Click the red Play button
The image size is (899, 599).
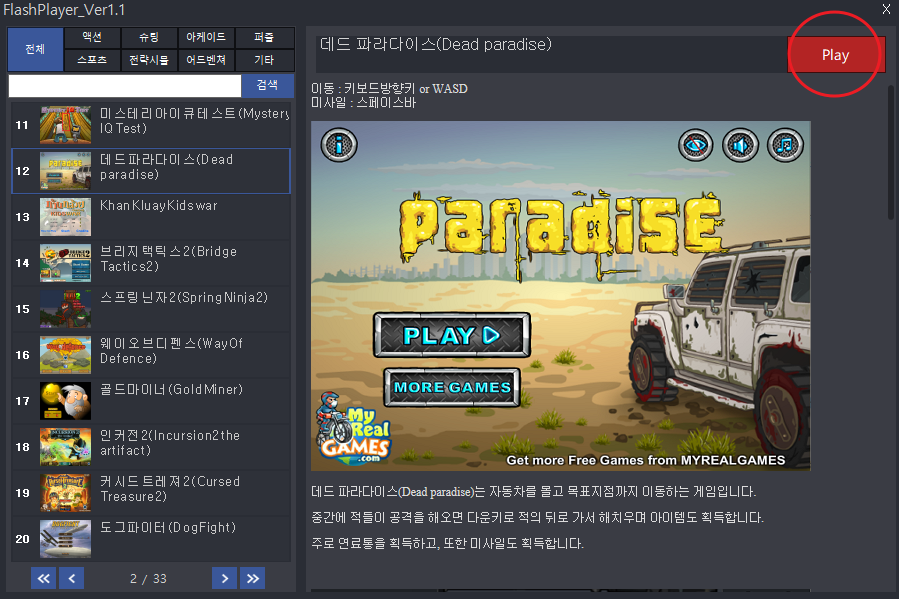tap(836, 55)
